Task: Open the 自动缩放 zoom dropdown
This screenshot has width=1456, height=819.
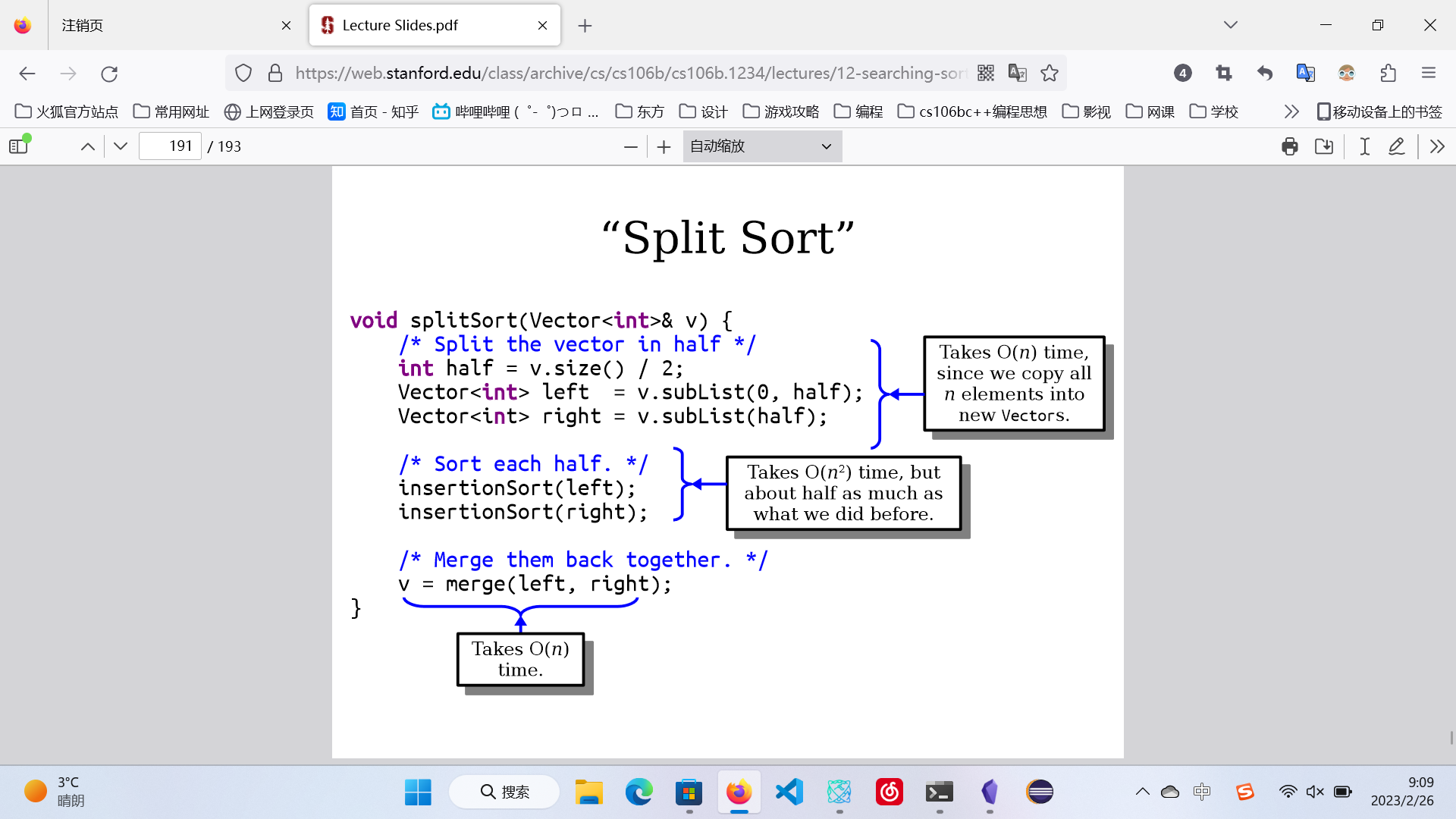Action: (762, 146)
